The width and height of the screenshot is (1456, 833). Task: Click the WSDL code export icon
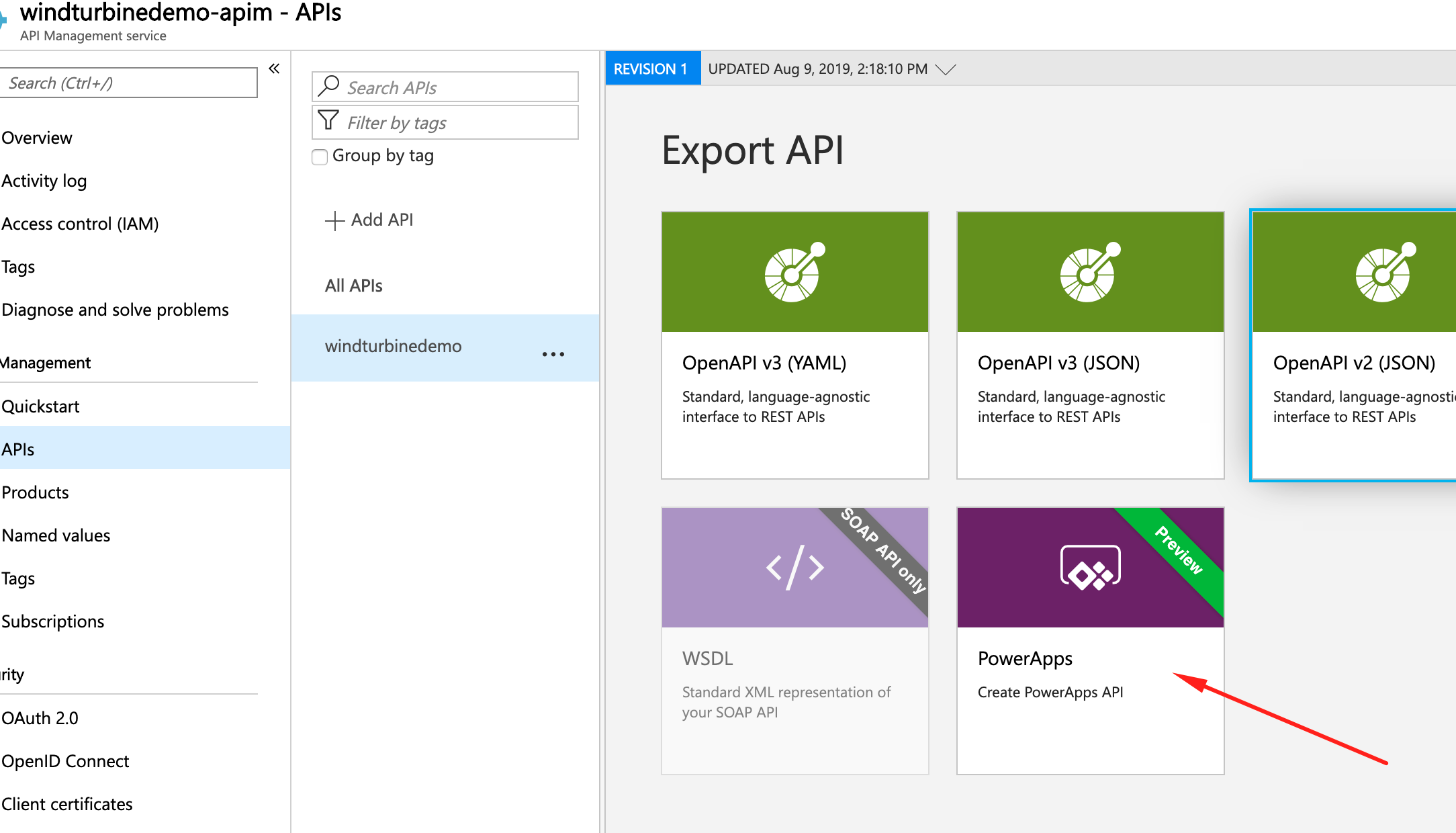pos(794,568)
